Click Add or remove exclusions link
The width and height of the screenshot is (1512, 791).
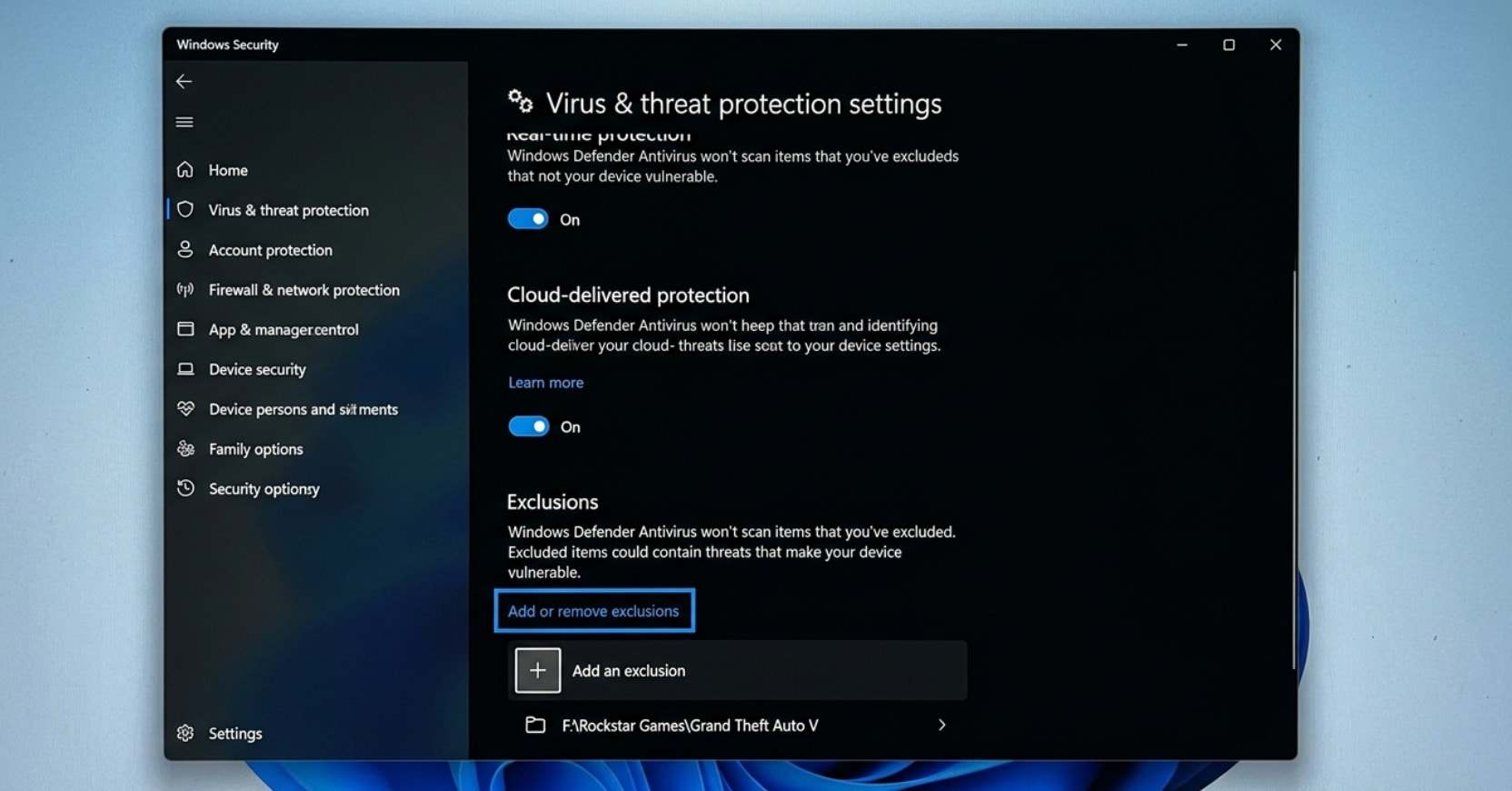coord(593,611)
